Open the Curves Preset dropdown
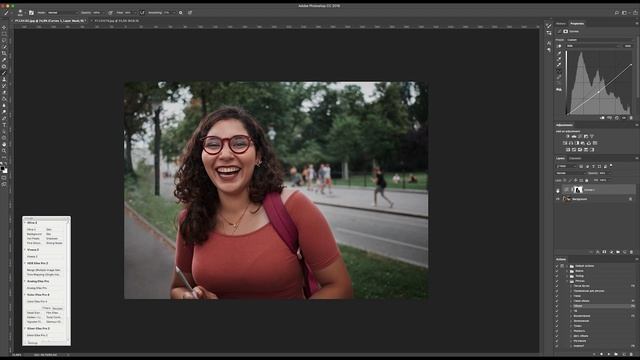 602,40
